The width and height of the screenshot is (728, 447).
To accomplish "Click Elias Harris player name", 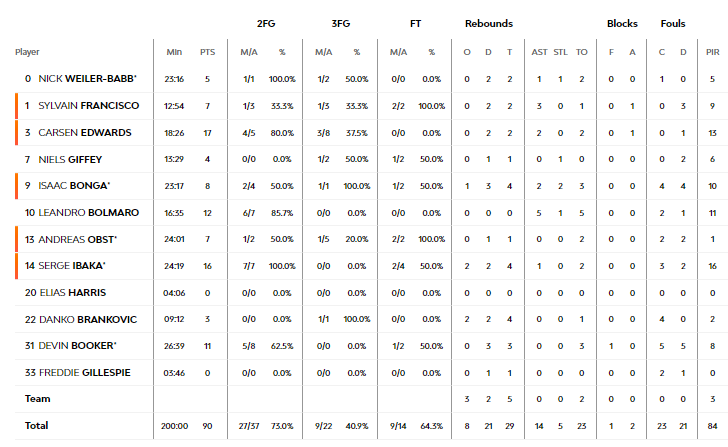I will coord(73,293).
